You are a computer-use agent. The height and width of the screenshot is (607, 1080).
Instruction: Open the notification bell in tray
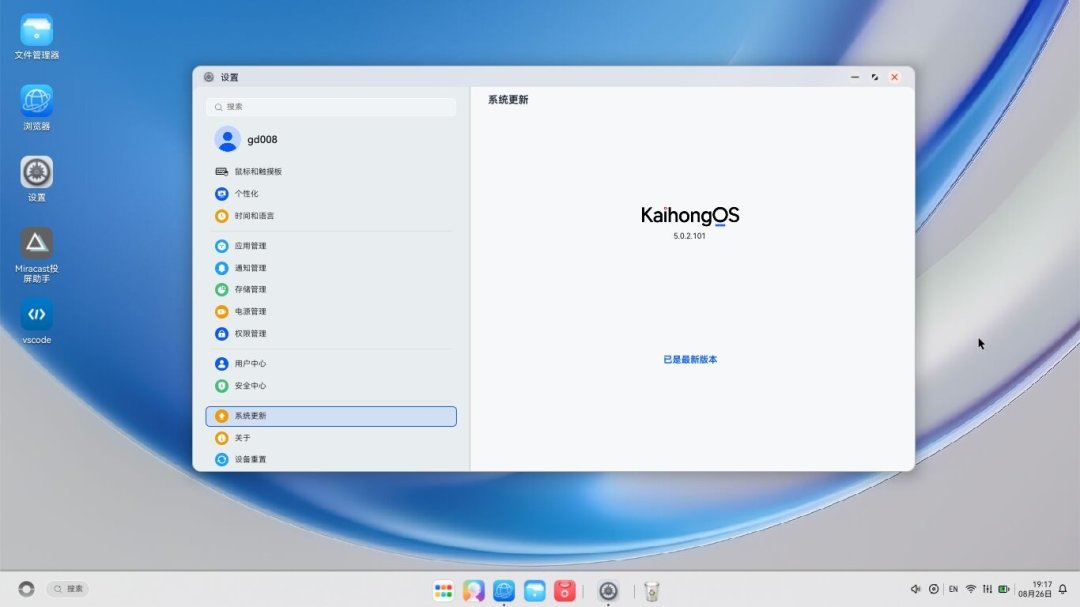(x=1063, y=589)
